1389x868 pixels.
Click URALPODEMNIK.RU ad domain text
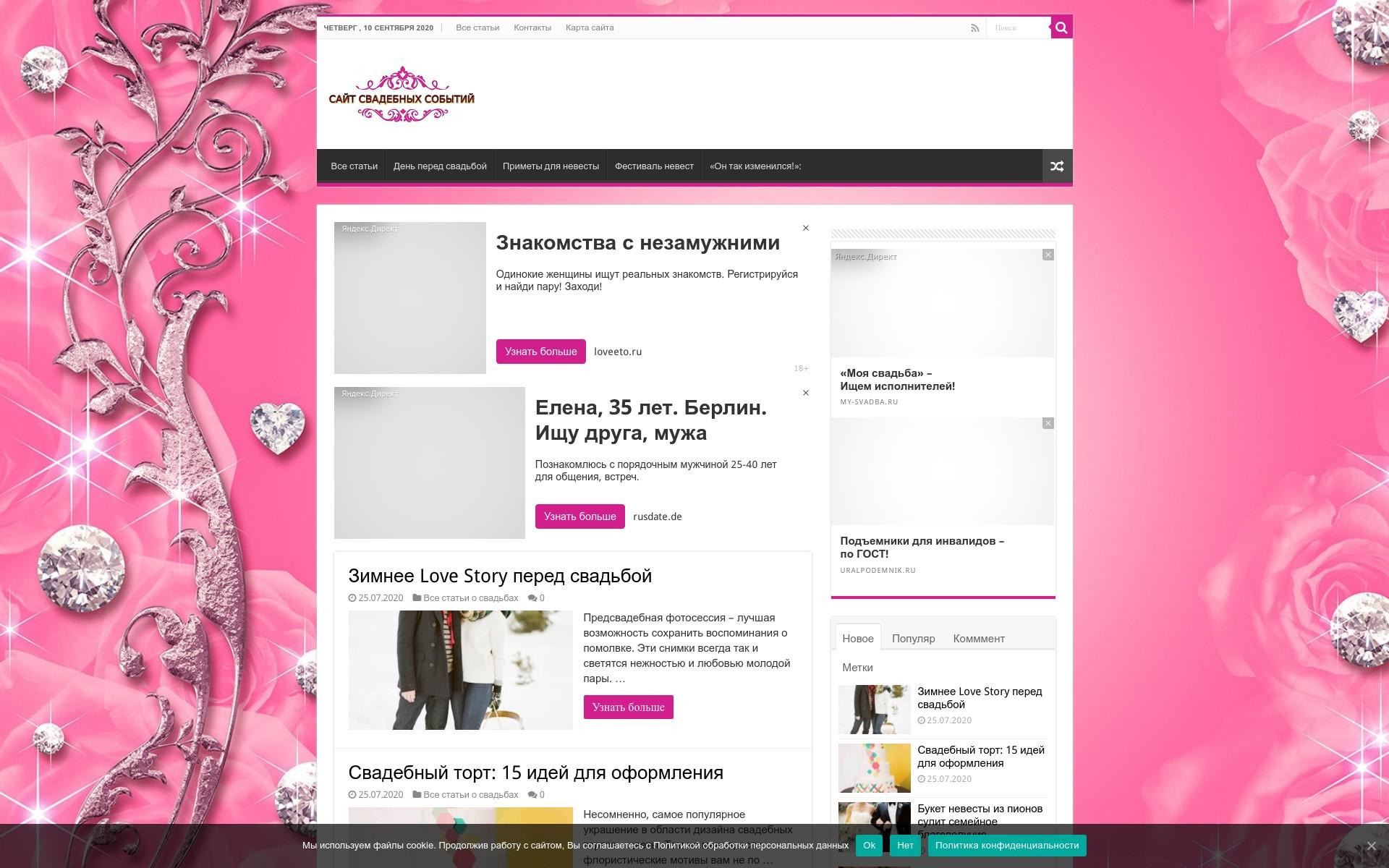[x=878, y=571]
